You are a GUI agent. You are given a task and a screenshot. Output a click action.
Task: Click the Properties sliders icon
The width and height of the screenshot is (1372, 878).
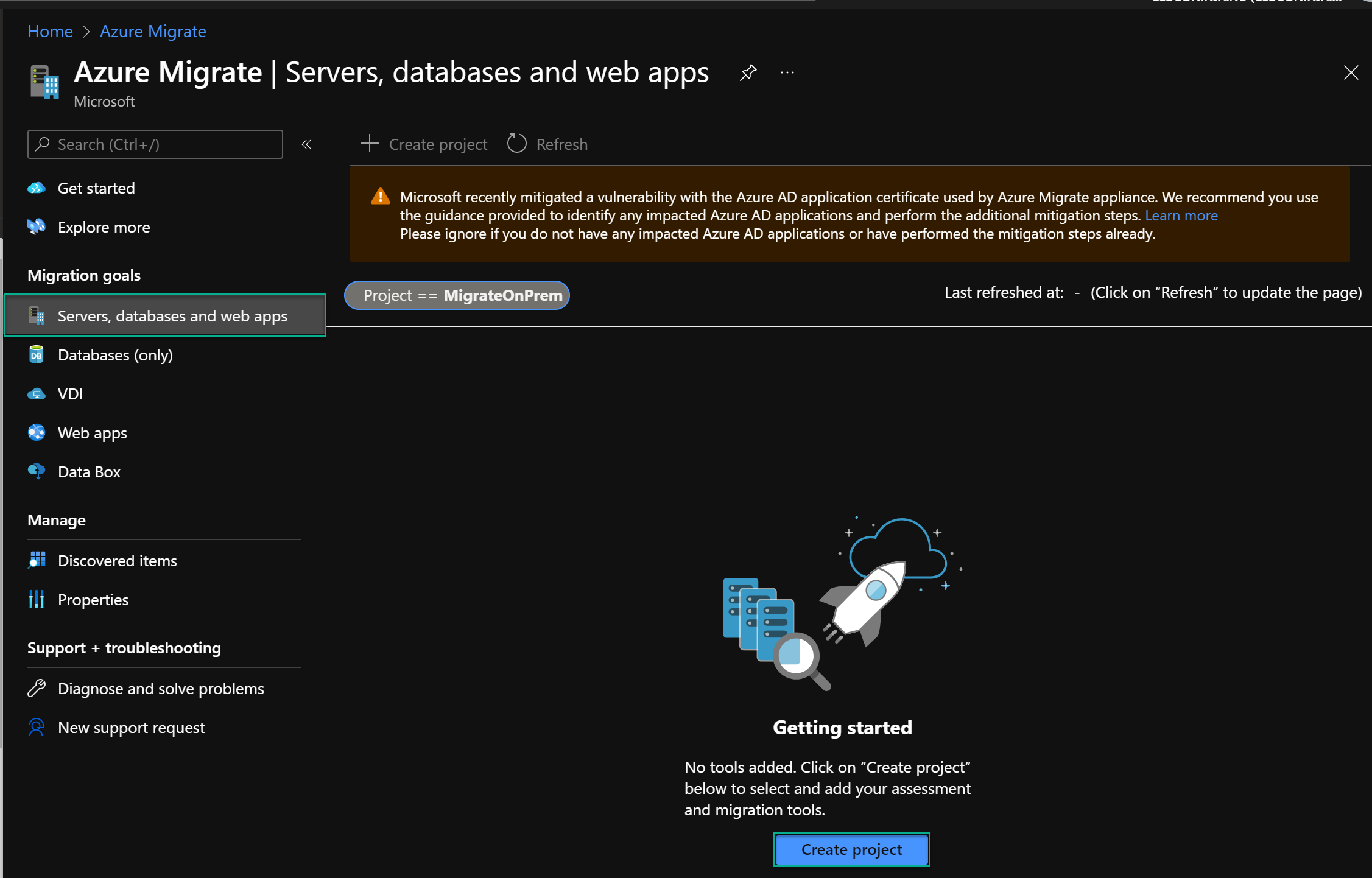pos(37,599)
